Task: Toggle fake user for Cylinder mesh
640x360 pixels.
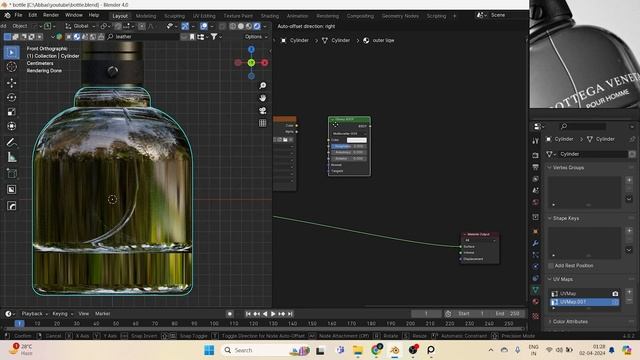Action: pos(632,154)
